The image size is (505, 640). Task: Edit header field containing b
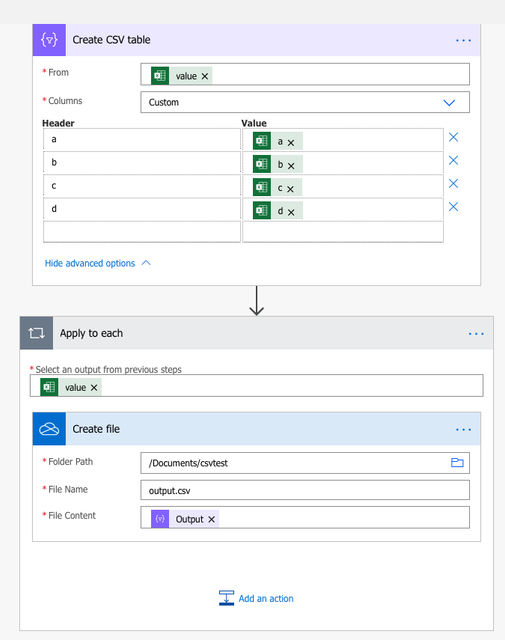(142, 162)
